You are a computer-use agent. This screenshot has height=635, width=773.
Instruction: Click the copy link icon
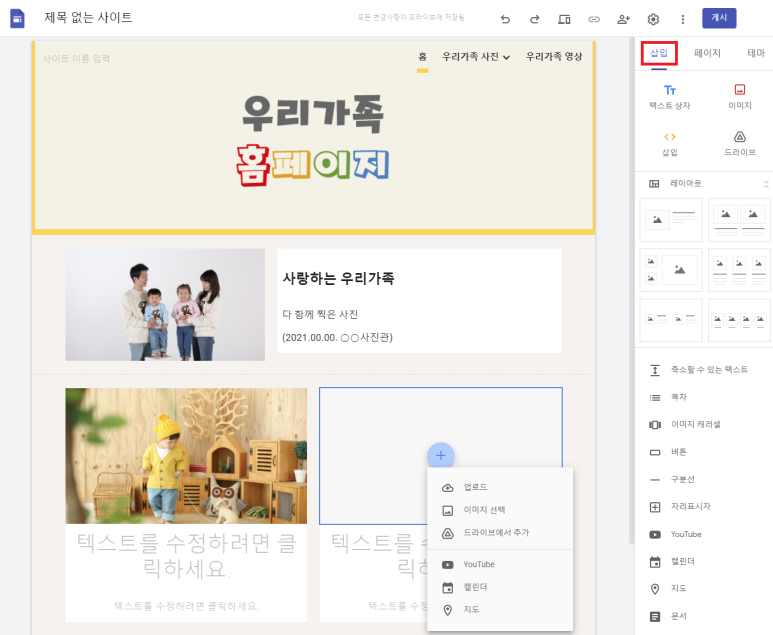click(x=594, y=19)
